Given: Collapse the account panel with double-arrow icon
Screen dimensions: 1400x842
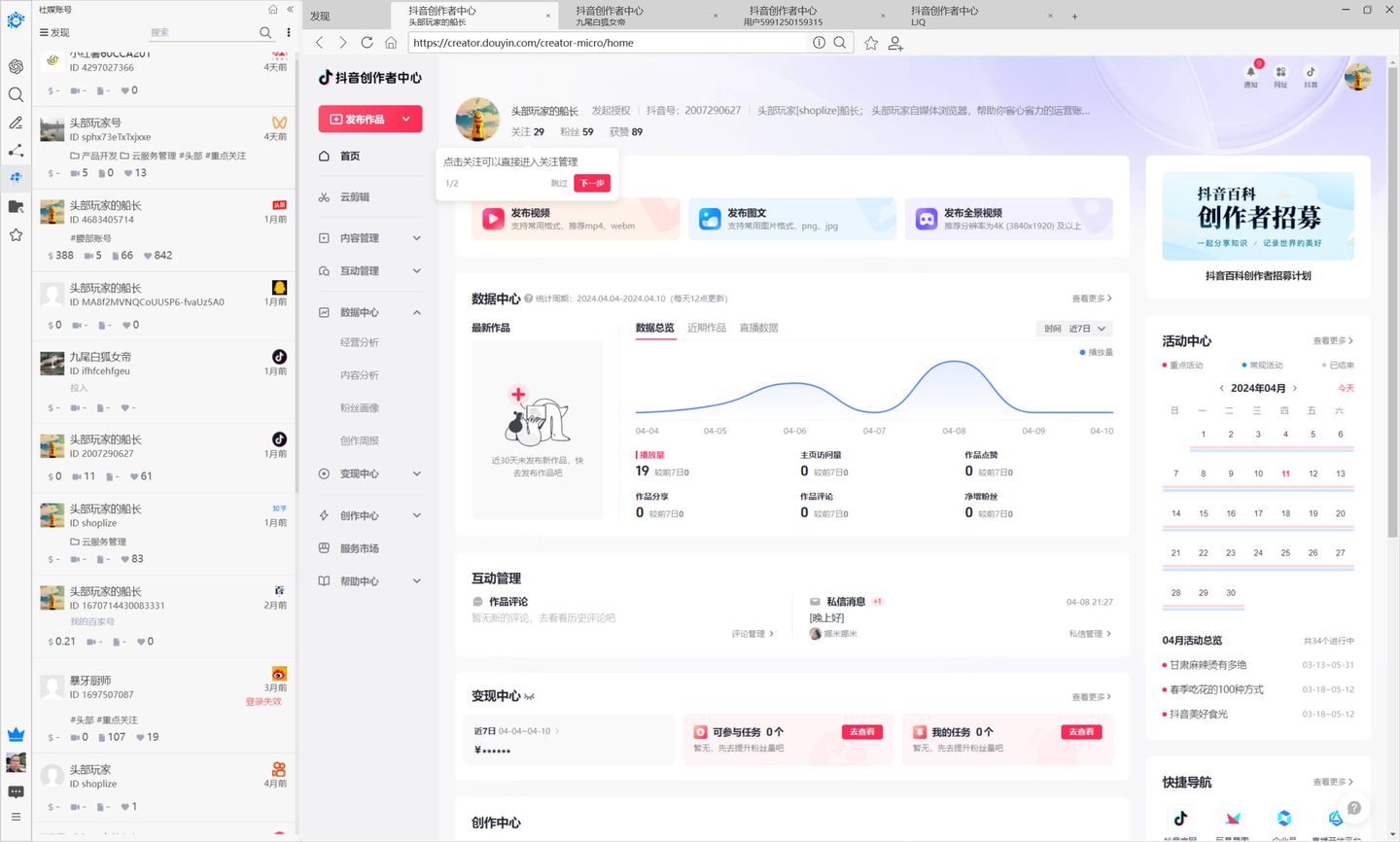Looking at the screenshot, I should point(290,9).
